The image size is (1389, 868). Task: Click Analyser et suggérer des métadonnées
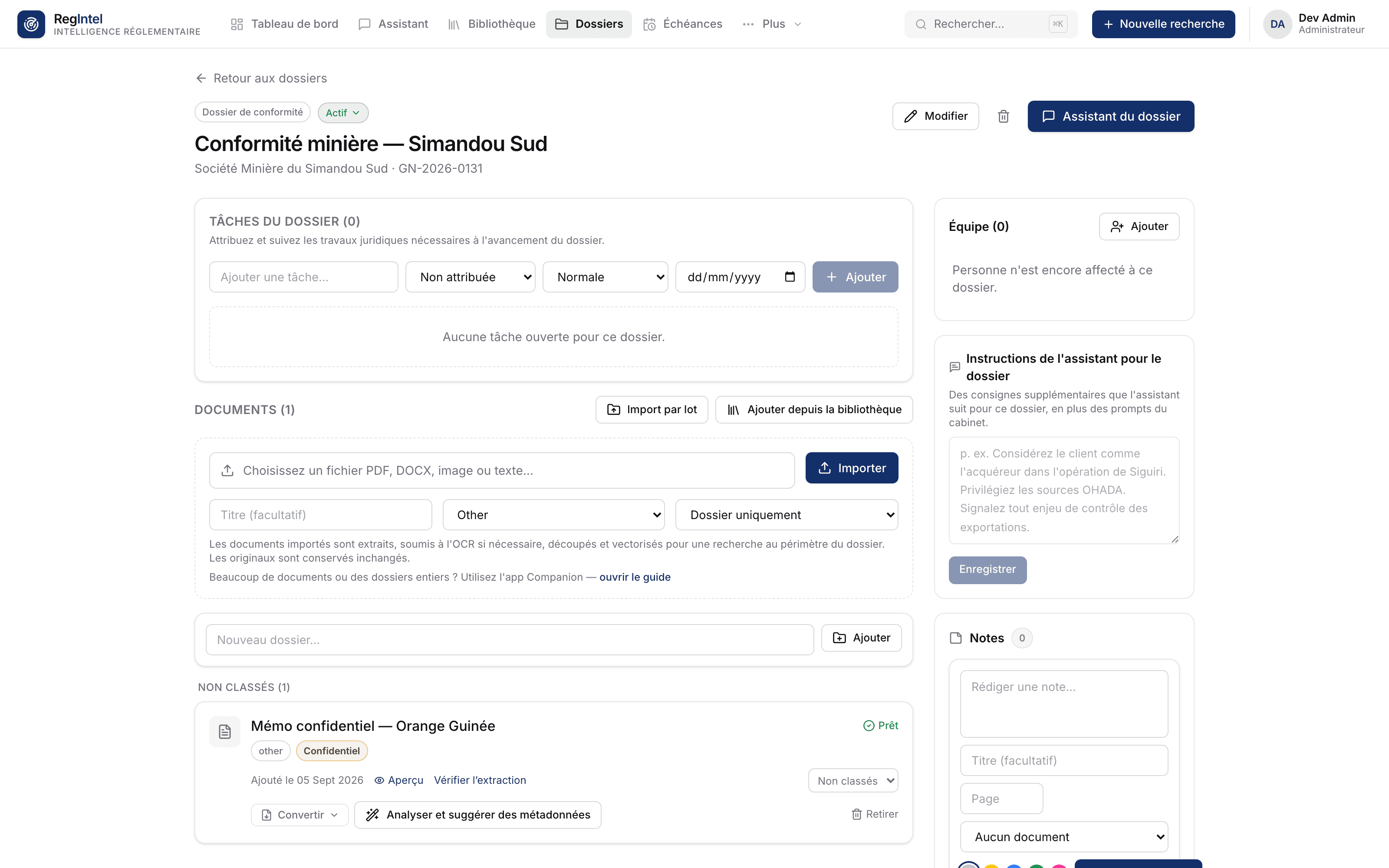[x=477, y=815]
